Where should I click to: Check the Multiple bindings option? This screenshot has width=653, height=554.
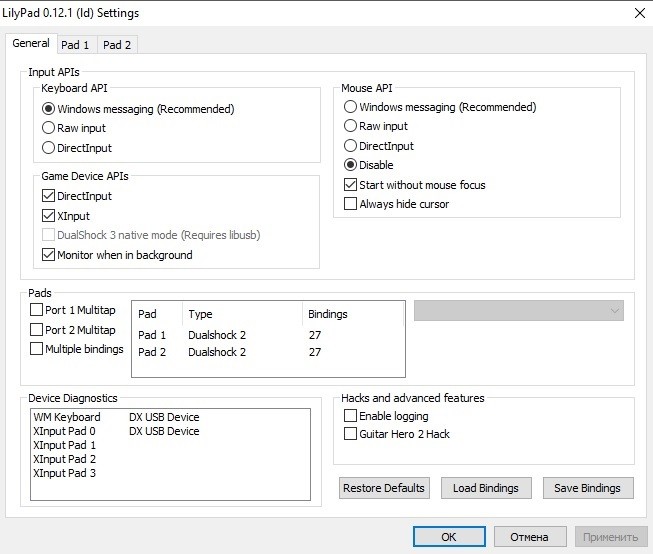tap(37, 349)
